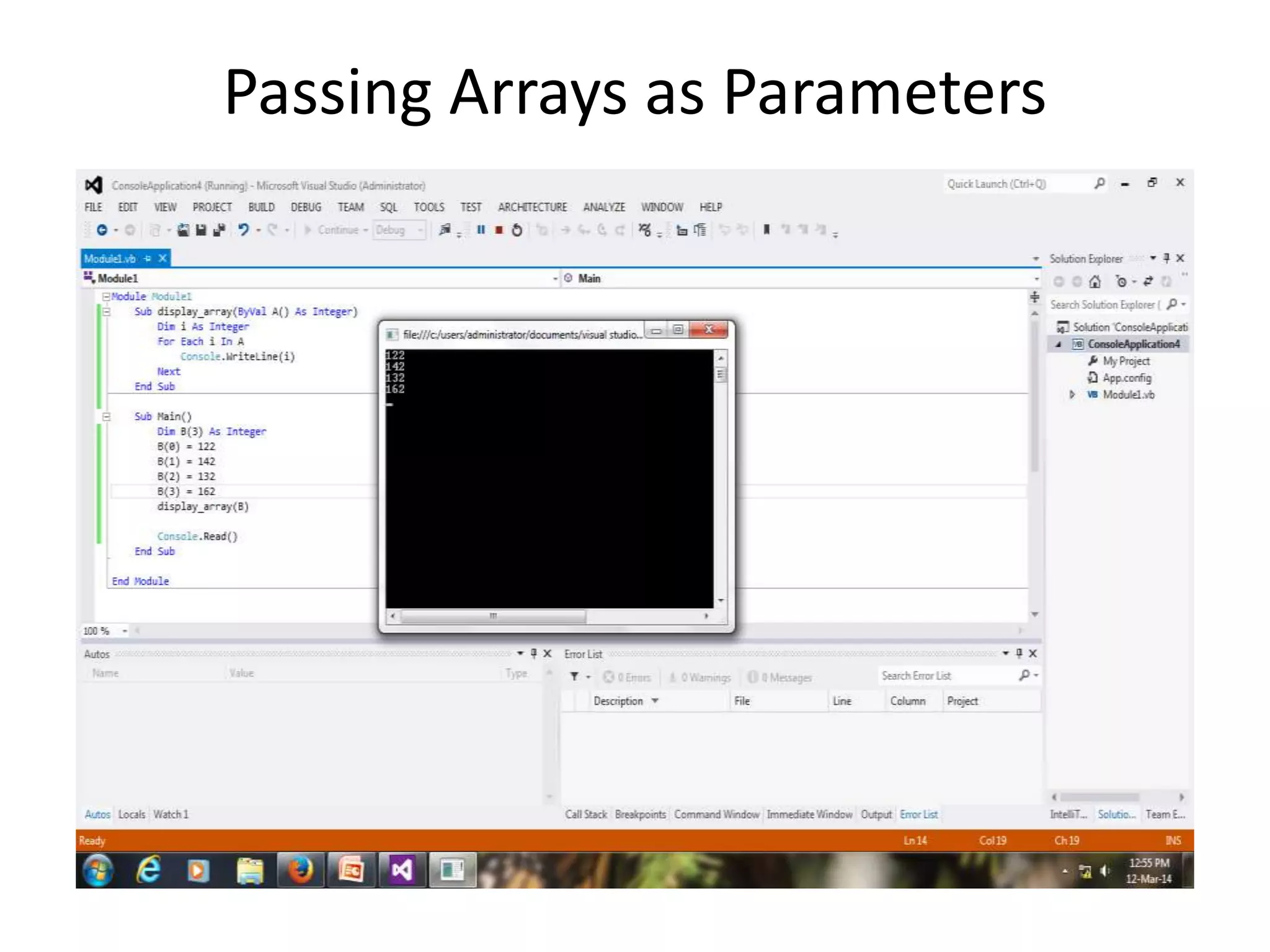Click the Call Stack tab
Image resolution: width=1270 pixels, height=952 pixels.
coord(585,814)
